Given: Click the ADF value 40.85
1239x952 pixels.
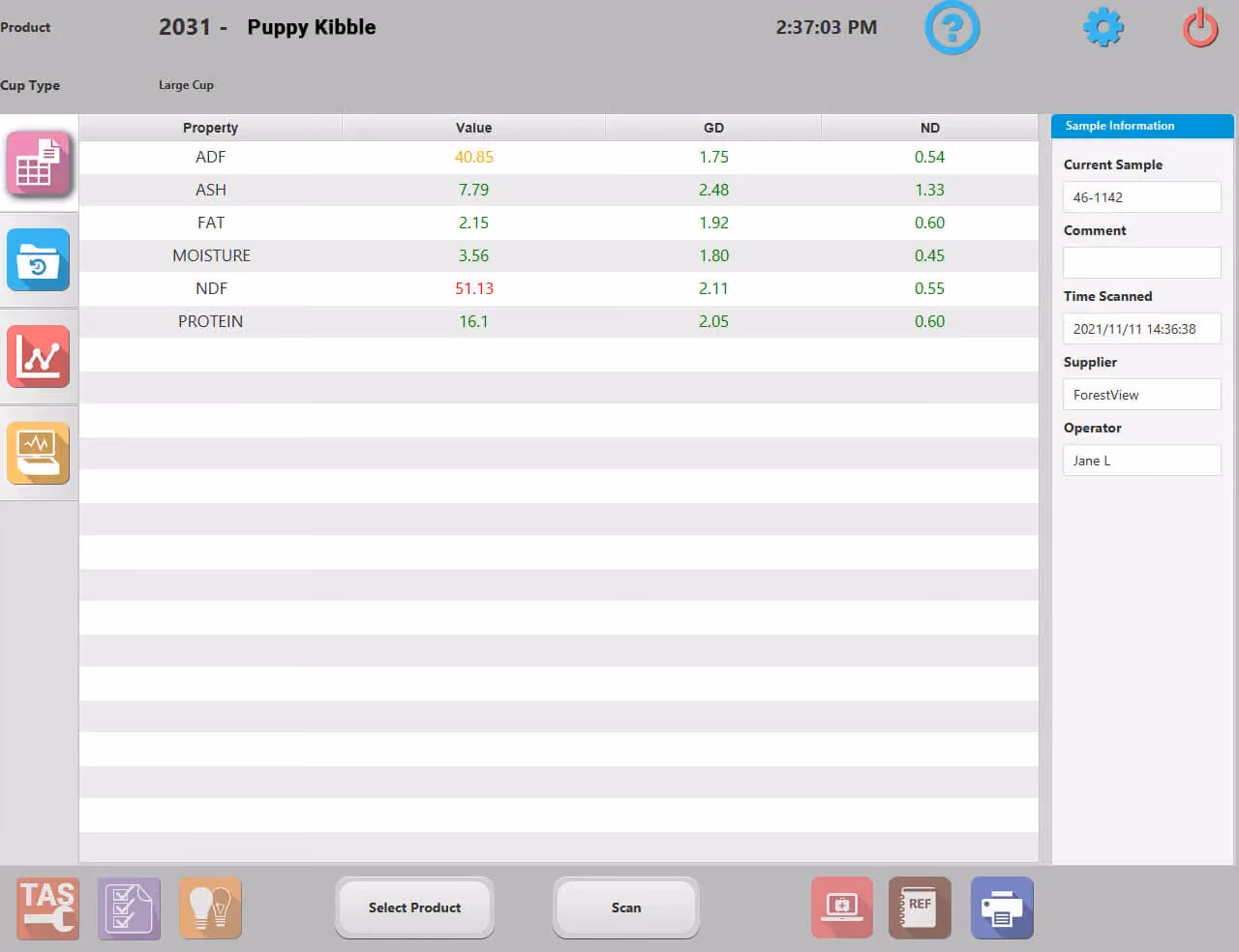Looking at the screenshot, I should click(x=473, y=157).
